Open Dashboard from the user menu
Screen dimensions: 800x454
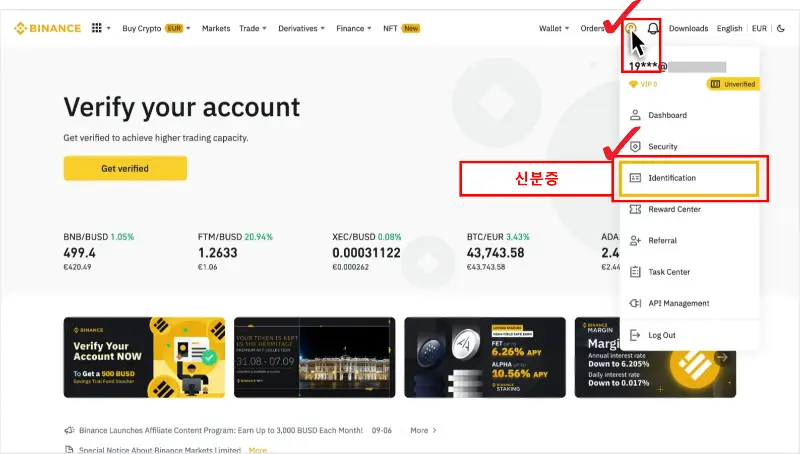tap(689, 115)
